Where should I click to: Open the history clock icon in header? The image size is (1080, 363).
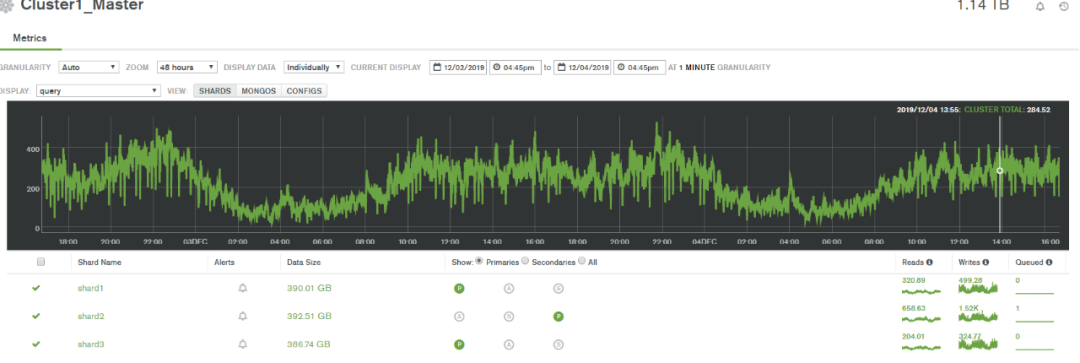coord(1063,6)
